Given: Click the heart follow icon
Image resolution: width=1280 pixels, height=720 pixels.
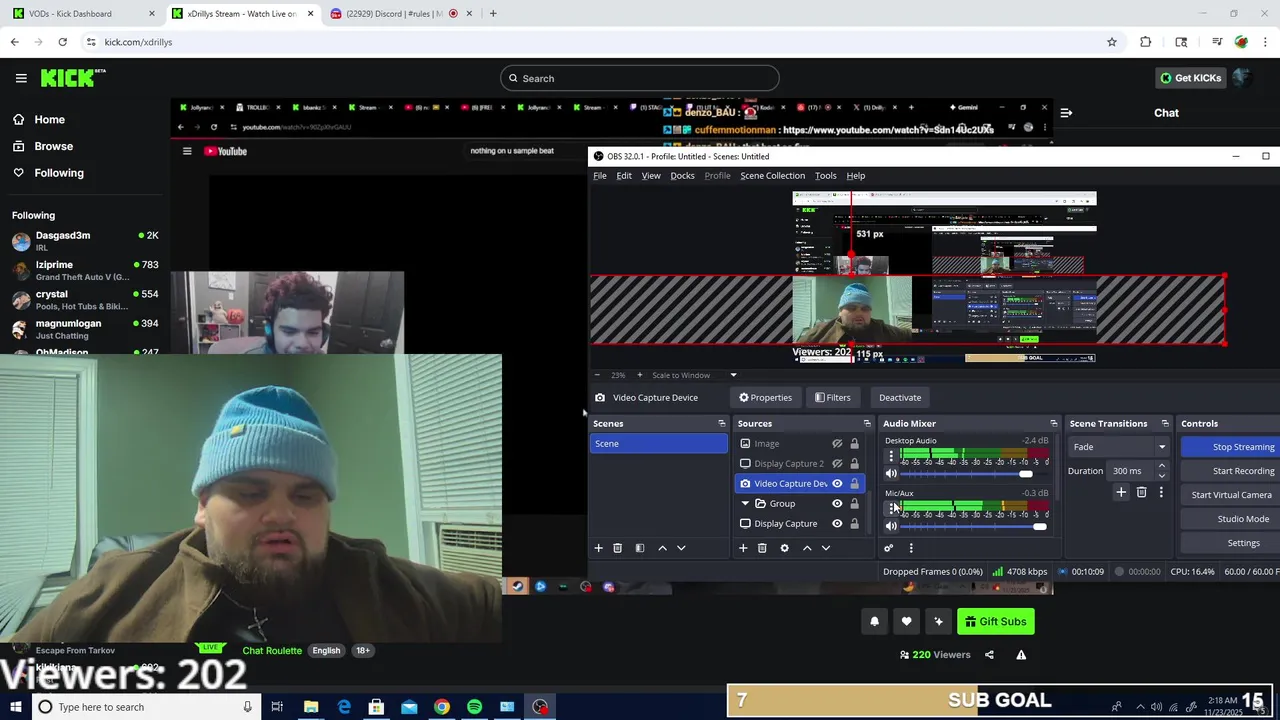Looking at the screenshot, I should coord(906,621).
